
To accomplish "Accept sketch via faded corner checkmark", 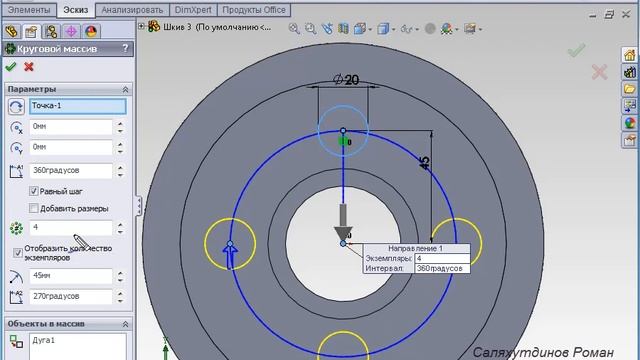I will (x=576, y=51).
